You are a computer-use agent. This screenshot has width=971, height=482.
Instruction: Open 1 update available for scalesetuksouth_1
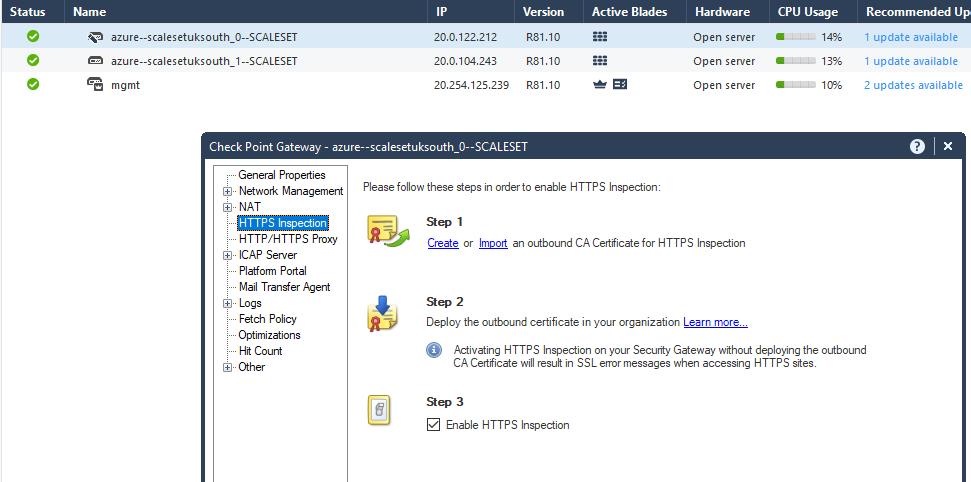(x=910, y=61)
